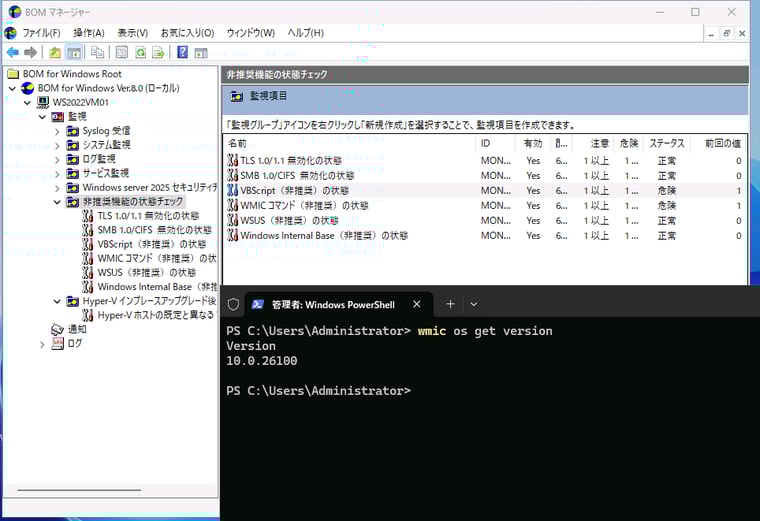The width and height of the screenshot is (760, 521).
Task: Expand the ログ監視 tree node
Action: (x=57, y=159)
